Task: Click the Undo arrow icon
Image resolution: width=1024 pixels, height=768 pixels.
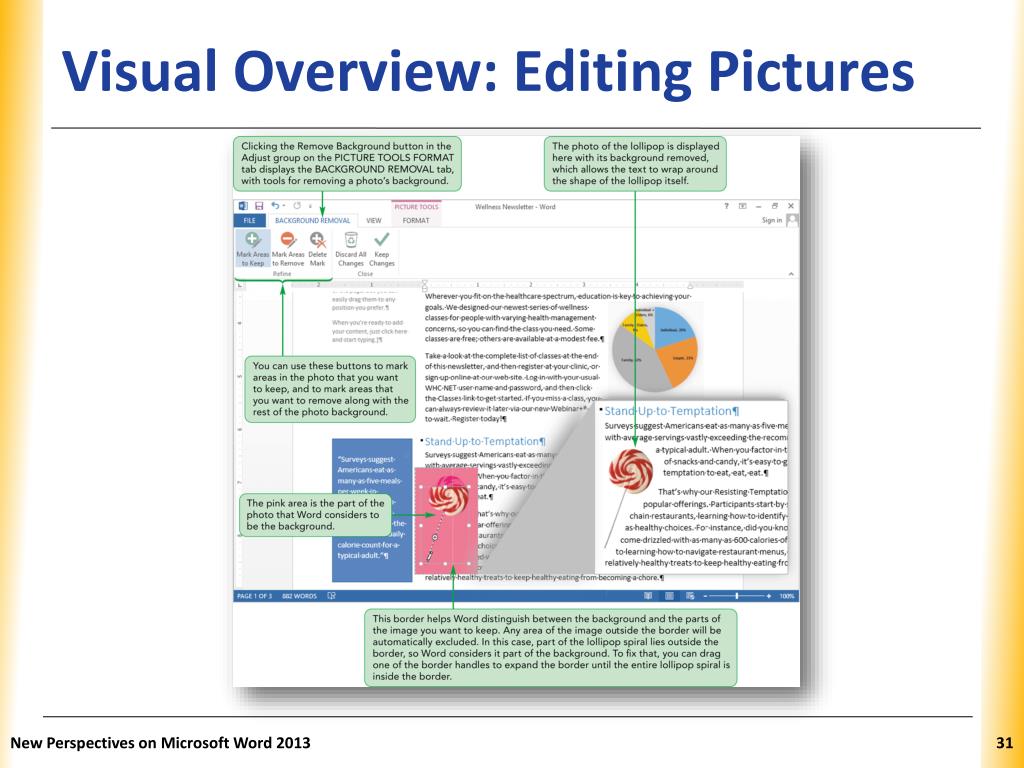Action: click(276, 206)
